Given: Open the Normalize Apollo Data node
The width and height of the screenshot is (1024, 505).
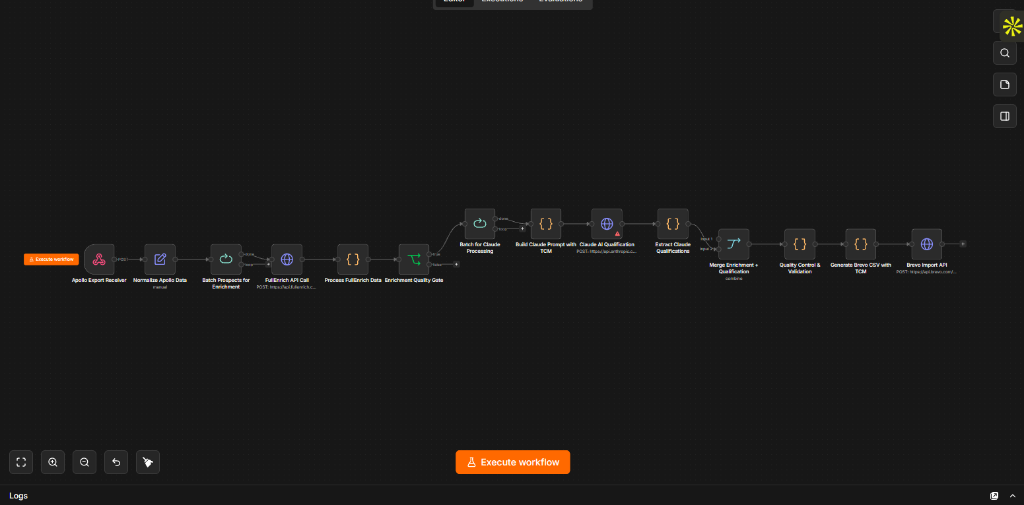Looking at the screenshot, I should coord(160,259).
